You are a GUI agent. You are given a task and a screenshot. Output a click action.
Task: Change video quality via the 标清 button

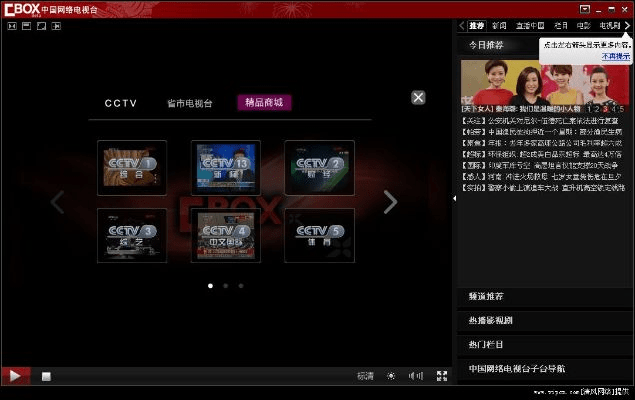[x=365, y=376]
